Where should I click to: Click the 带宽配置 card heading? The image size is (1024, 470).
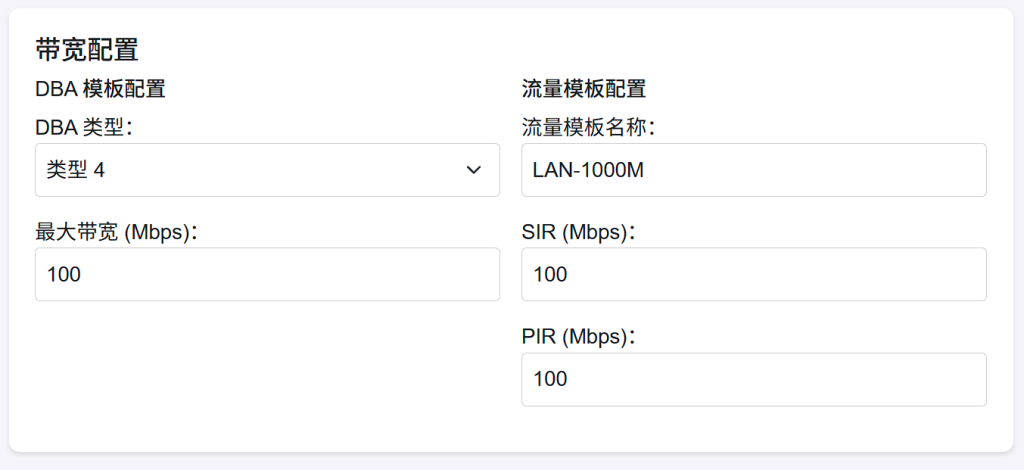(87, 50)
